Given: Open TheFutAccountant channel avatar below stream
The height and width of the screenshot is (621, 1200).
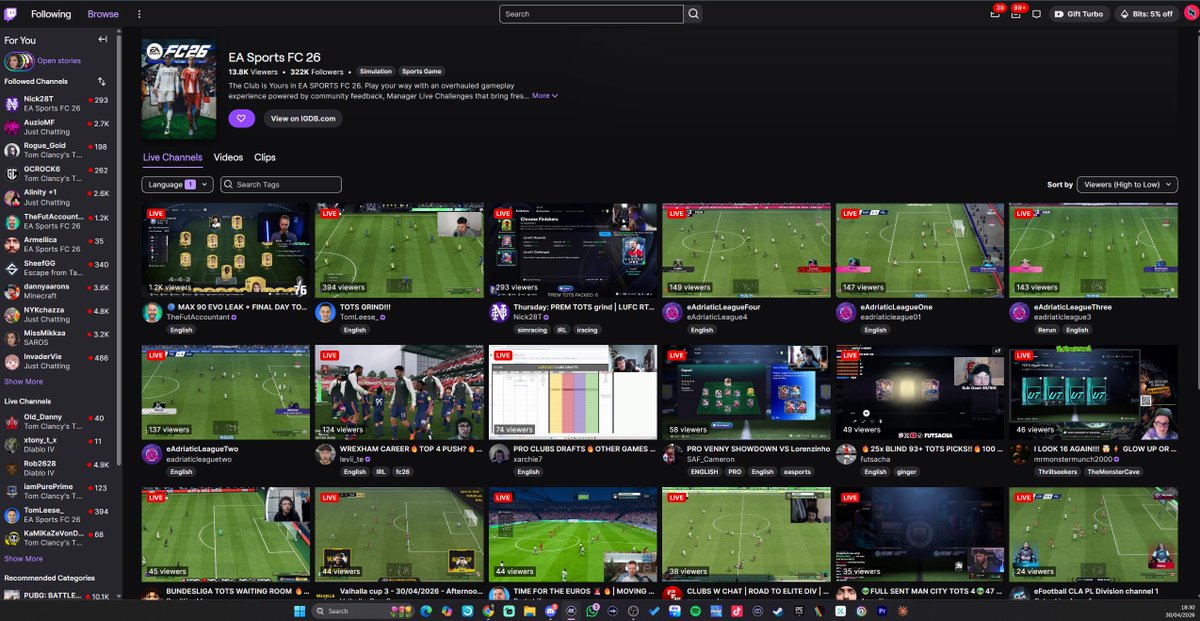Looking at the screenshot, I should [x=151, y=313].
